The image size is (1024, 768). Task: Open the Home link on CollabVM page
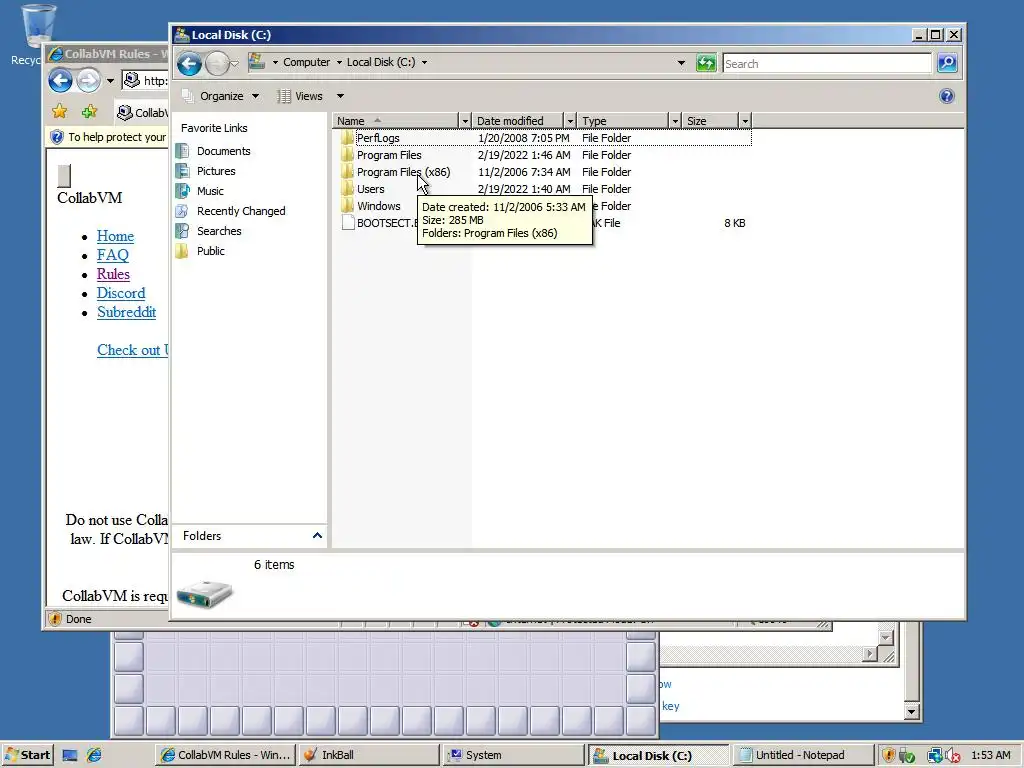coord(116,236)
